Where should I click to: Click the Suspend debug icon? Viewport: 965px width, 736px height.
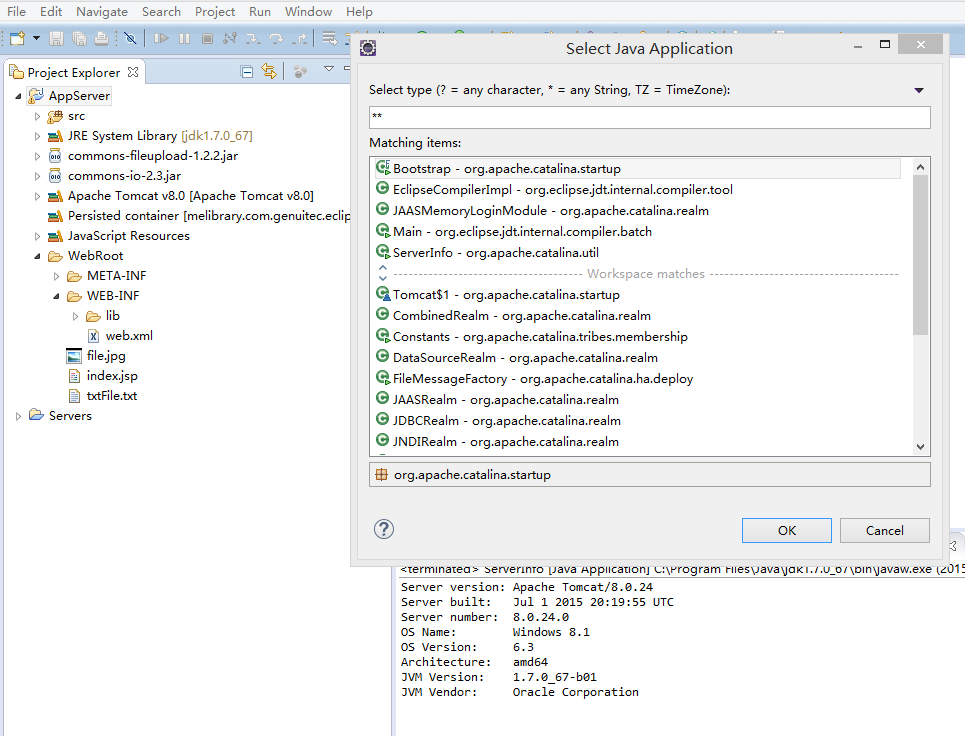184,38
